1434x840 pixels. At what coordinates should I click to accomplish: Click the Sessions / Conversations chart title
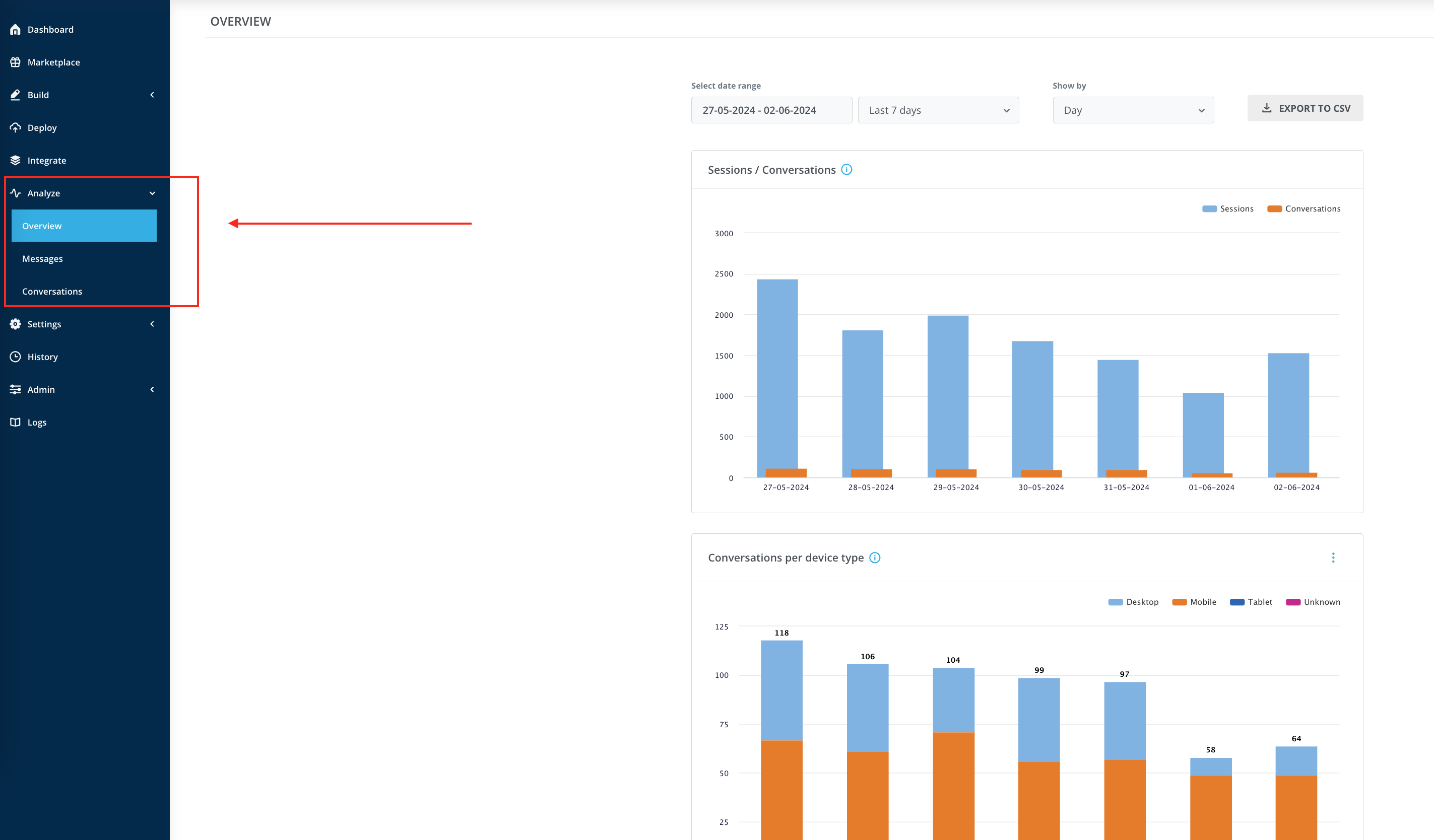(x=771, y=170)
